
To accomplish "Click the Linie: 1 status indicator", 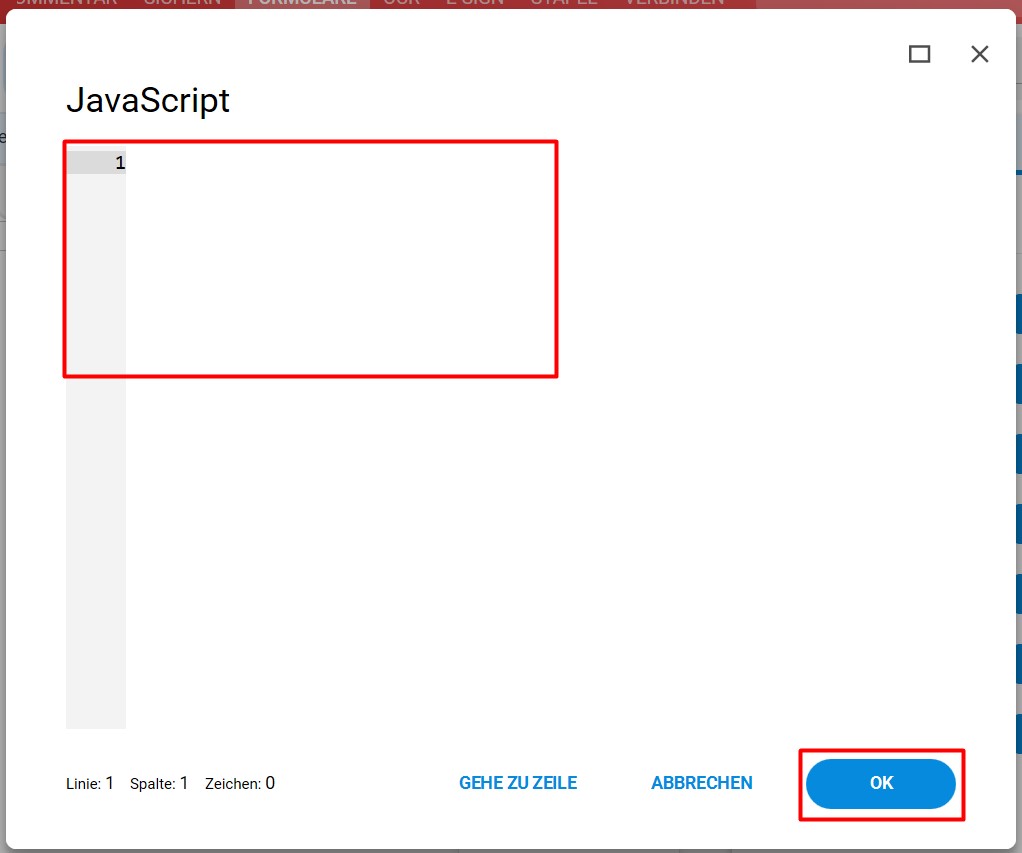I will click(x=90, y=783).
